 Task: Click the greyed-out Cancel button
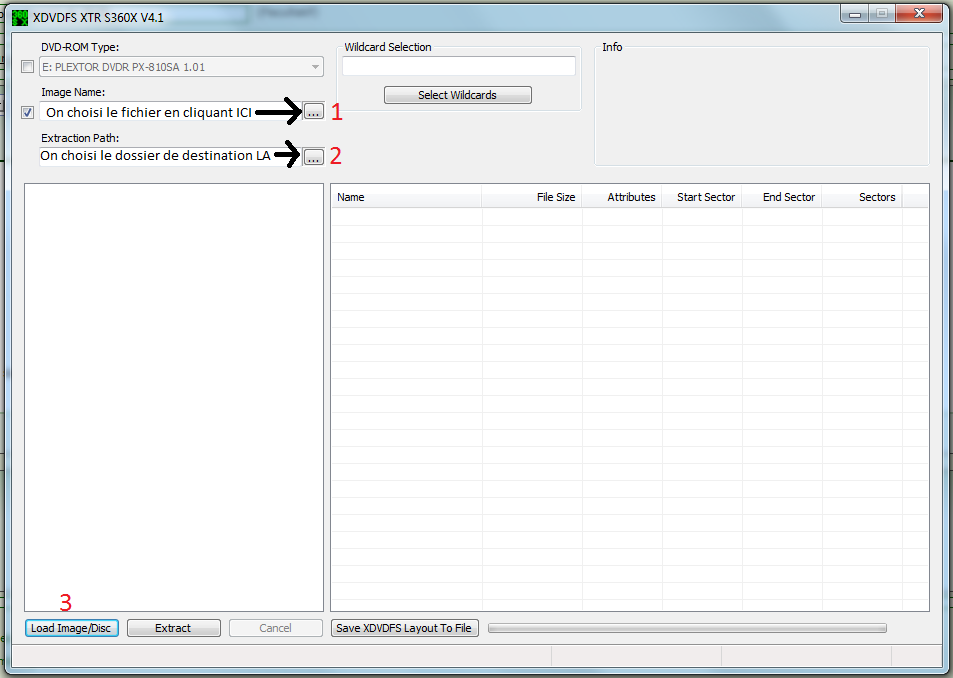point(276,628)
